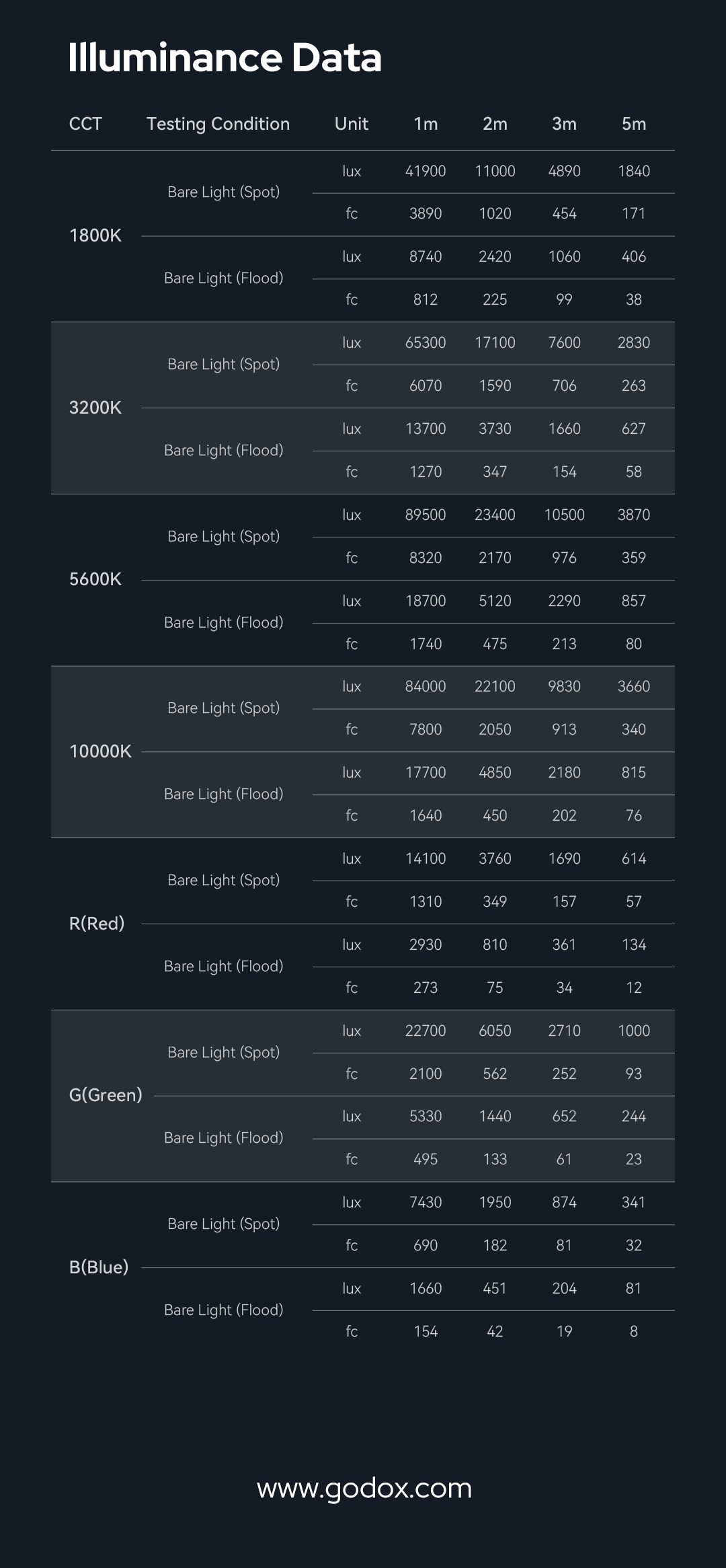This screenshot has width=726, height=1568.
Task: Click the 1m distance column header
Action: [x=426, y=124]
